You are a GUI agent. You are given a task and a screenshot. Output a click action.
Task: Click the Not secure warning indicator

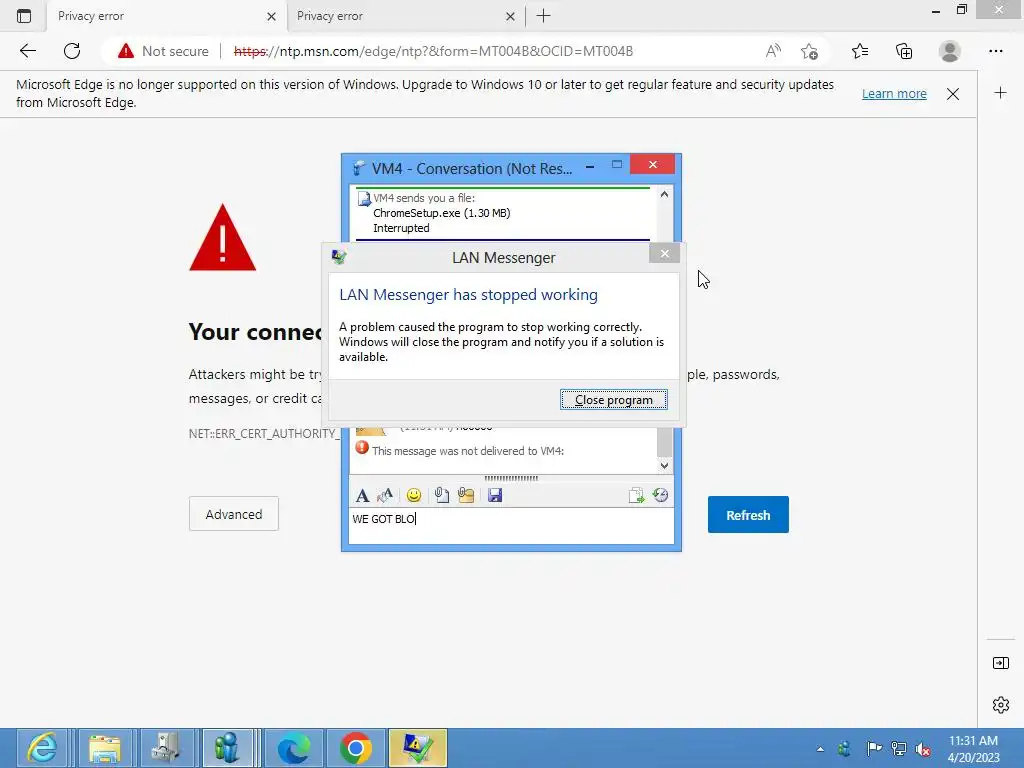point(163,51)
